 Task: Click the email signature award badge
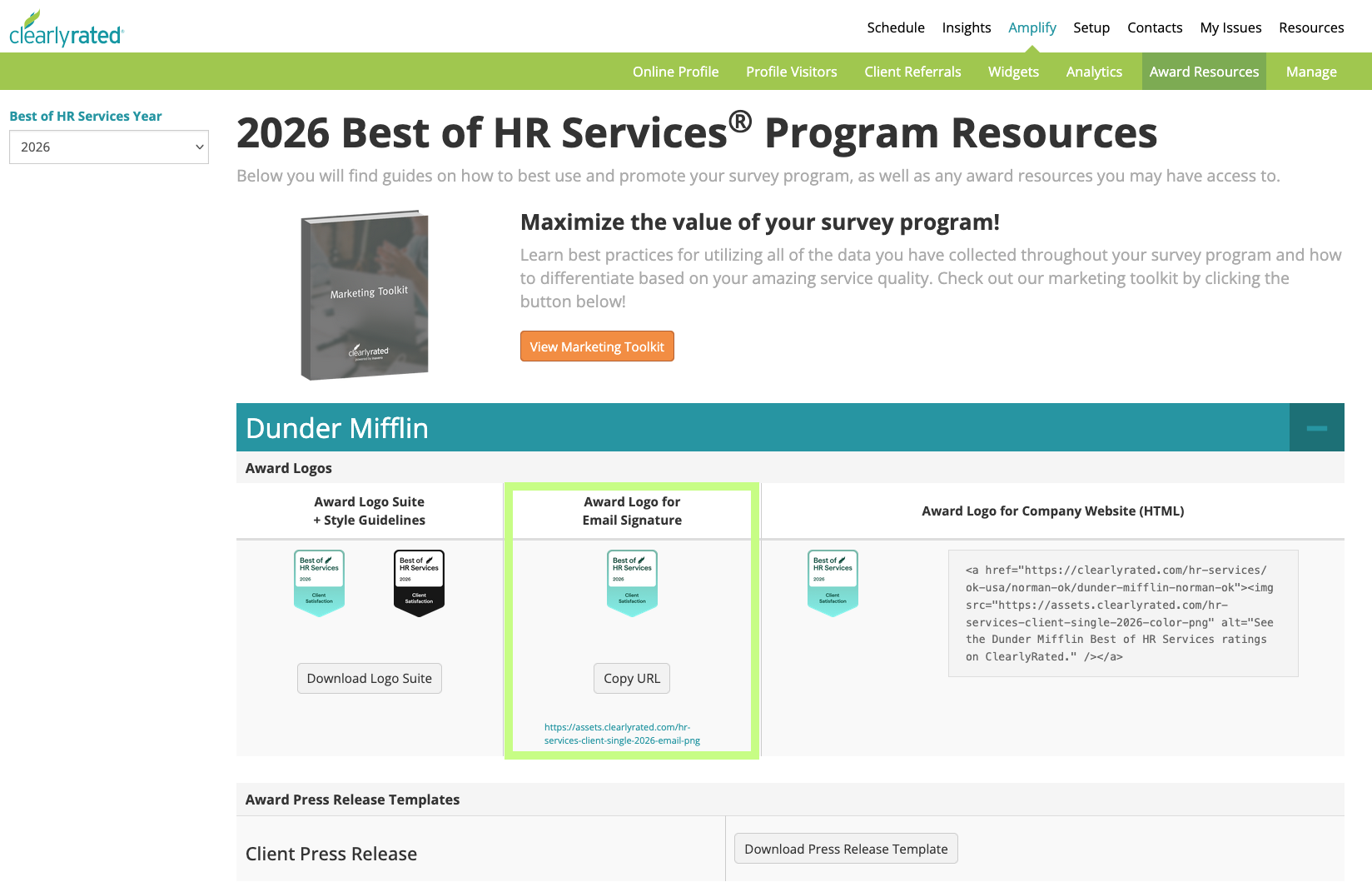[x=632, y=583]
